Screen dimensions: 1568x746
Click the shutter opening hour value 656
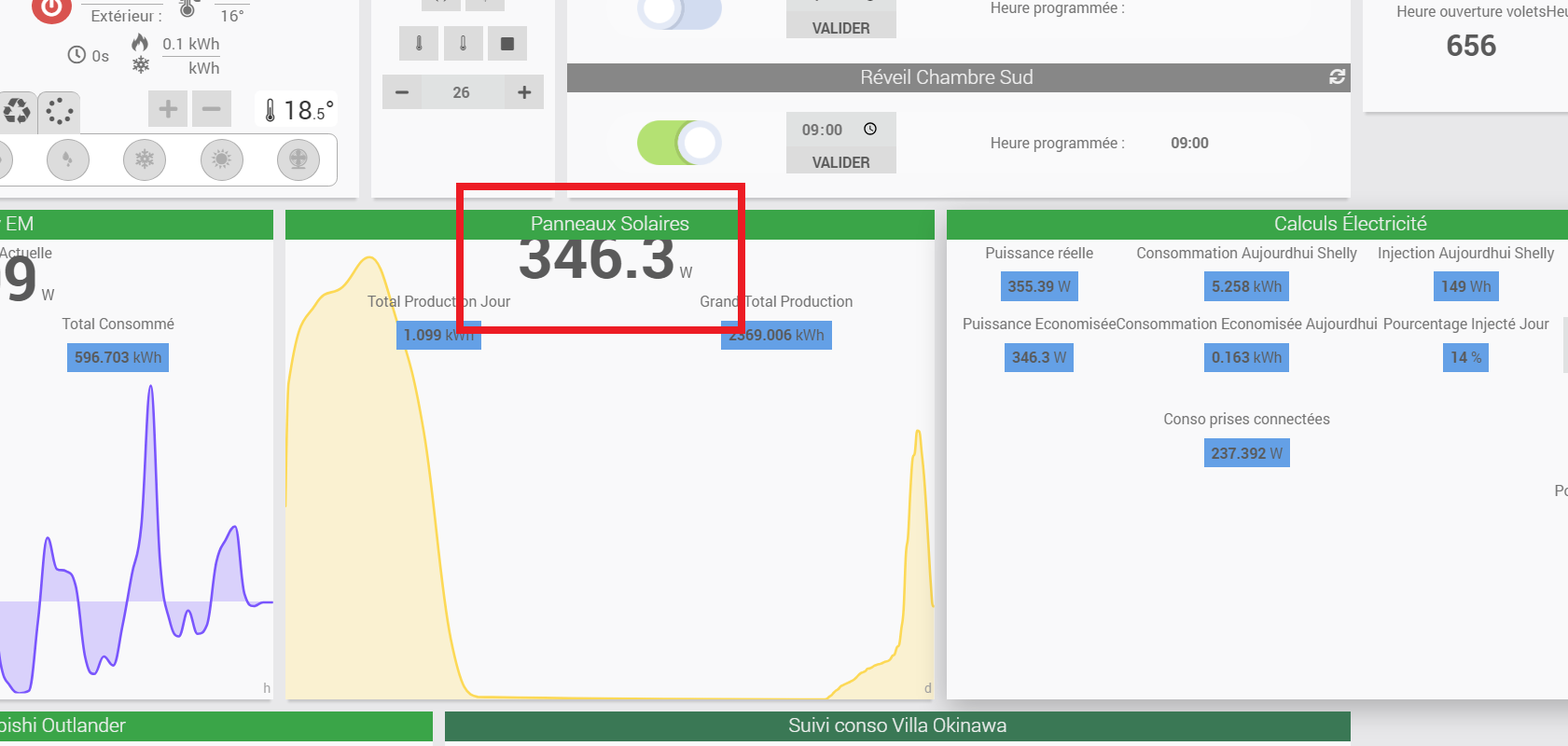(1471, 46)
